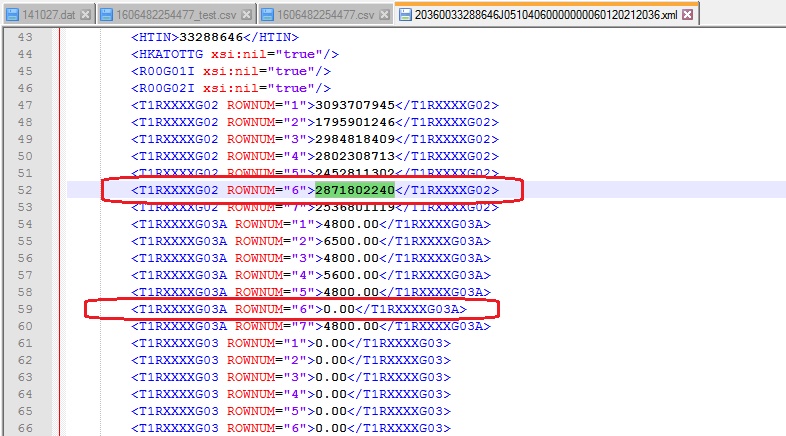This screenshot has width=786, height=436.
Task: Click the 0.00 value on line 59
Action: tap(334, 309)
